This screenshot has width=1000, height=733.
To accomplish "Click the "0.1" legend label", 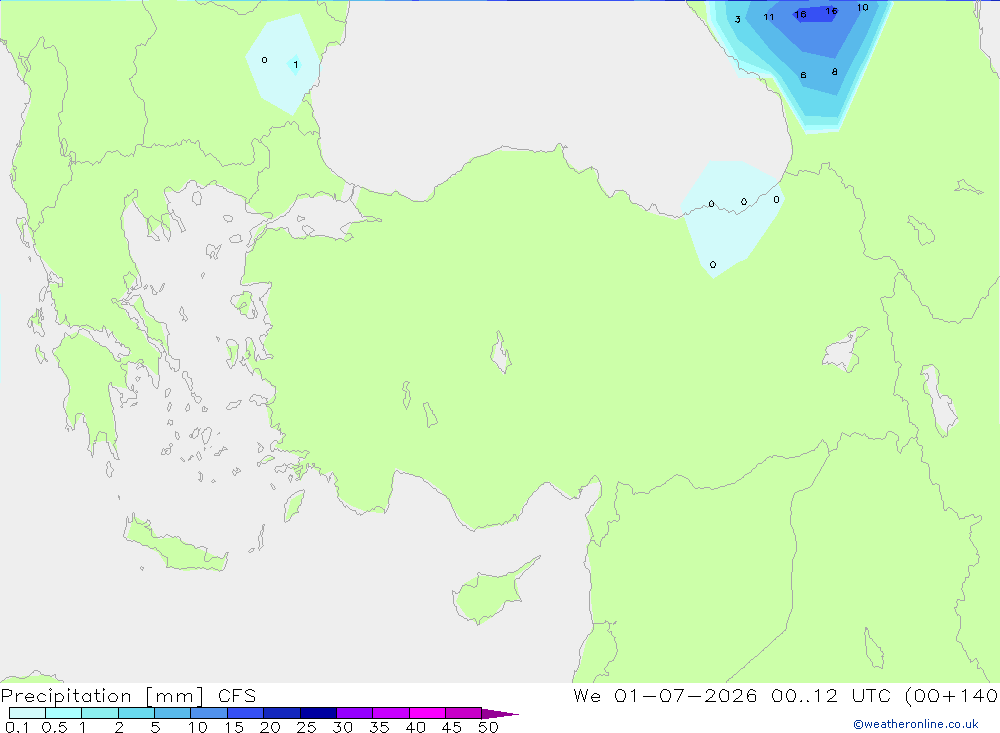I will pos(17,727).
